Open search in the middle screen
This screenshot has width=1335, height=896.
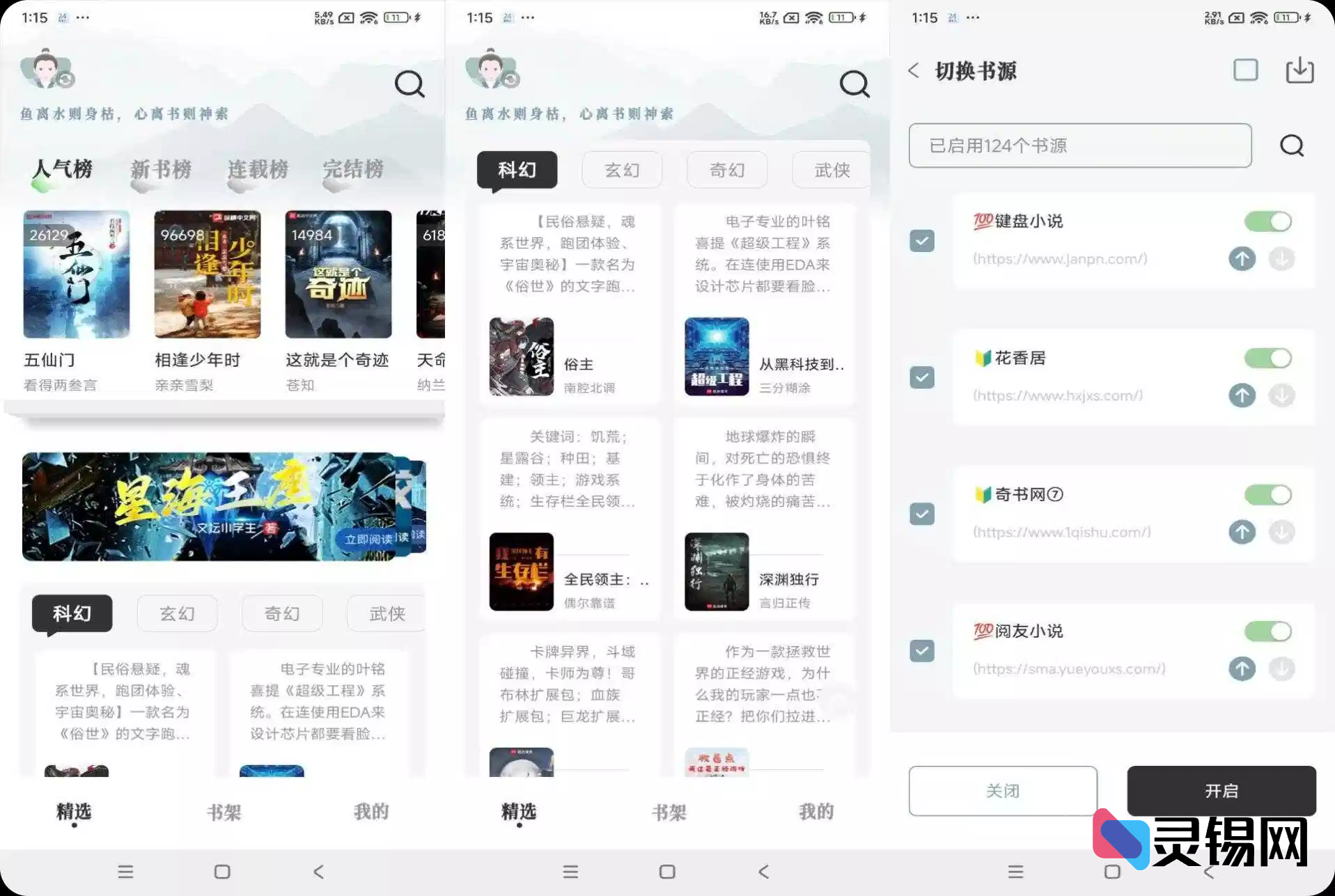coord(854,84)
